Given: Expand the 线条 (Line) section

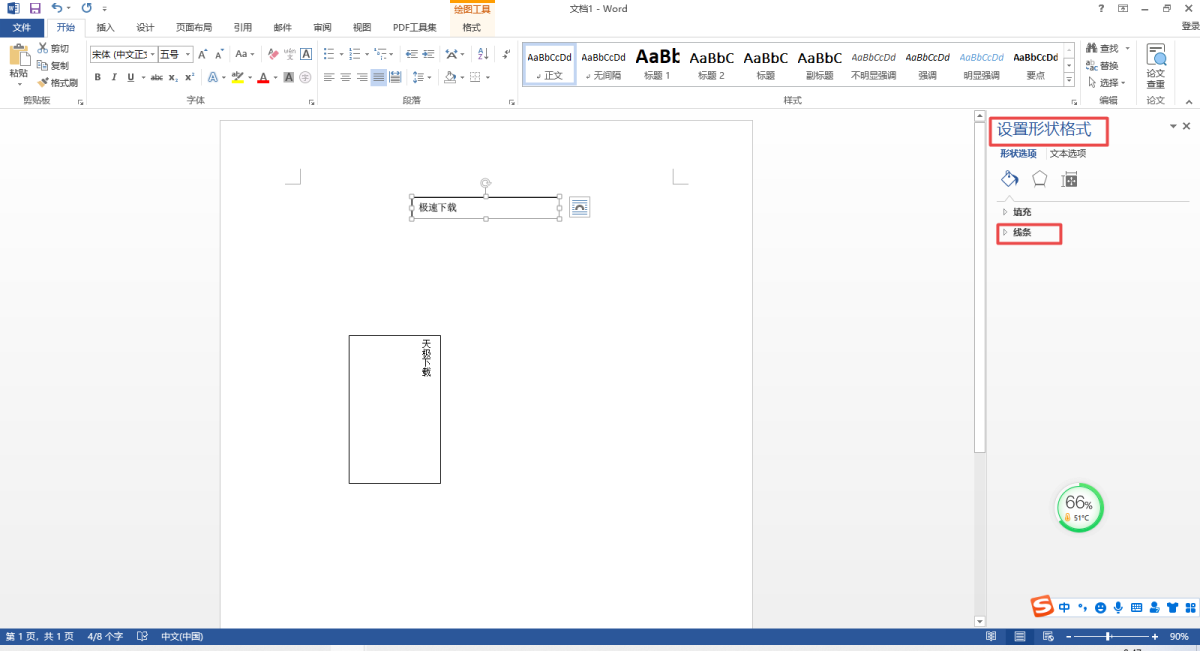Looking at the screenshot, I should [1021, 233].
